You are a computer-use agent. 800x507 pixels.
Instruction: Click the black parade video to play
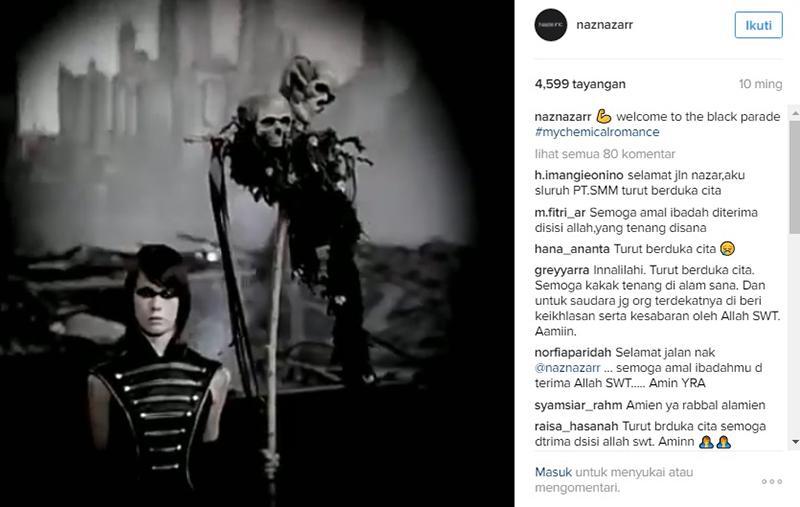click(257, 254)
